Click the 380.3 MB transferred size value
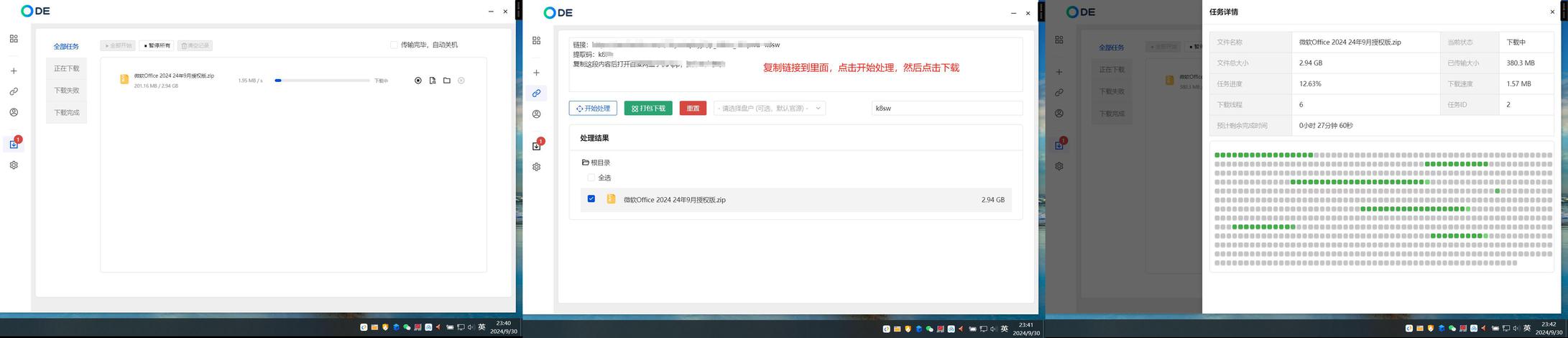The image size is (1568, 338). pyautogui.click(x=1521, y=63)
